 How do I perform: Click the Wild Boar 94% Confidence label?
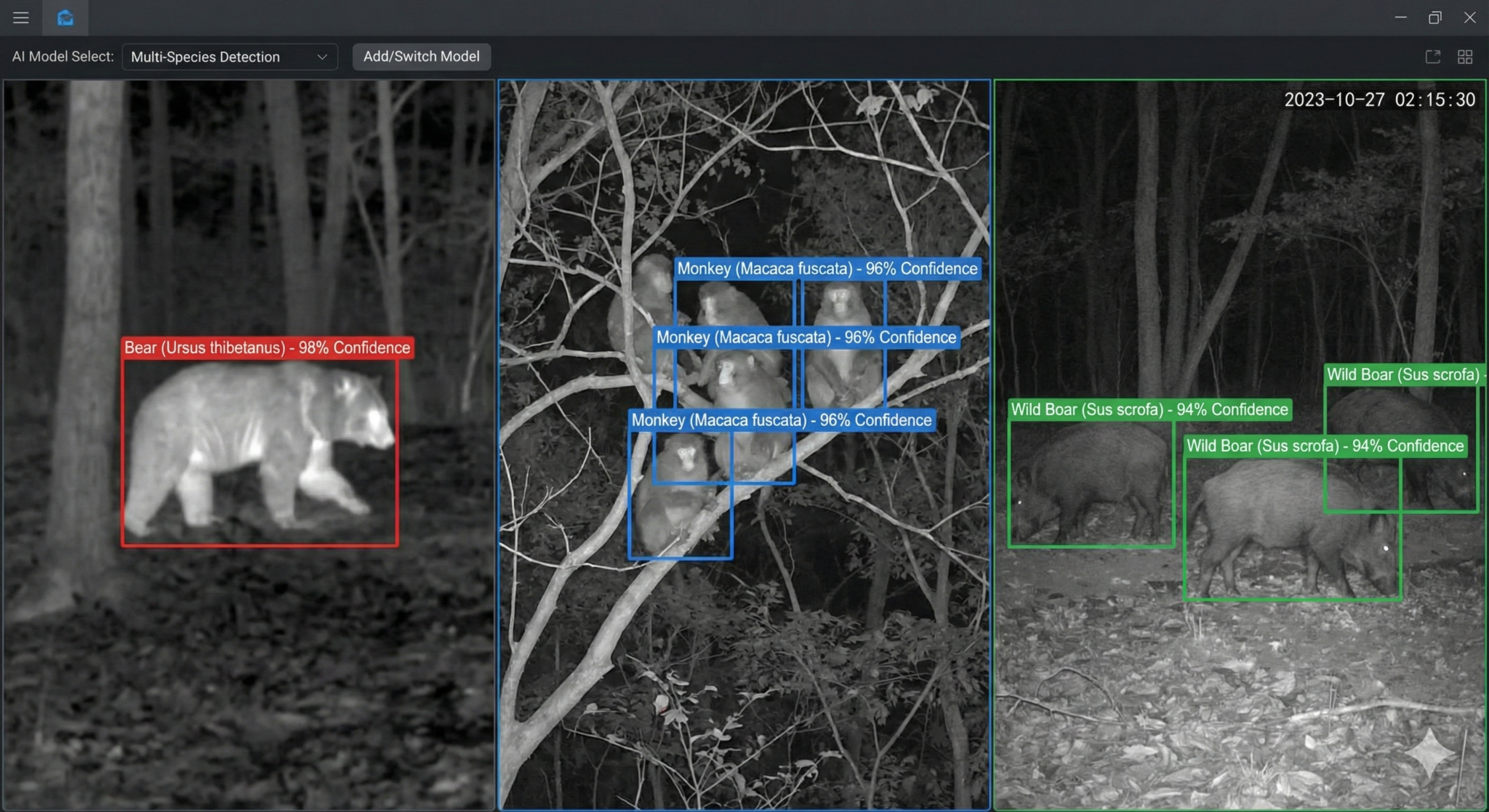point(1150,409)
